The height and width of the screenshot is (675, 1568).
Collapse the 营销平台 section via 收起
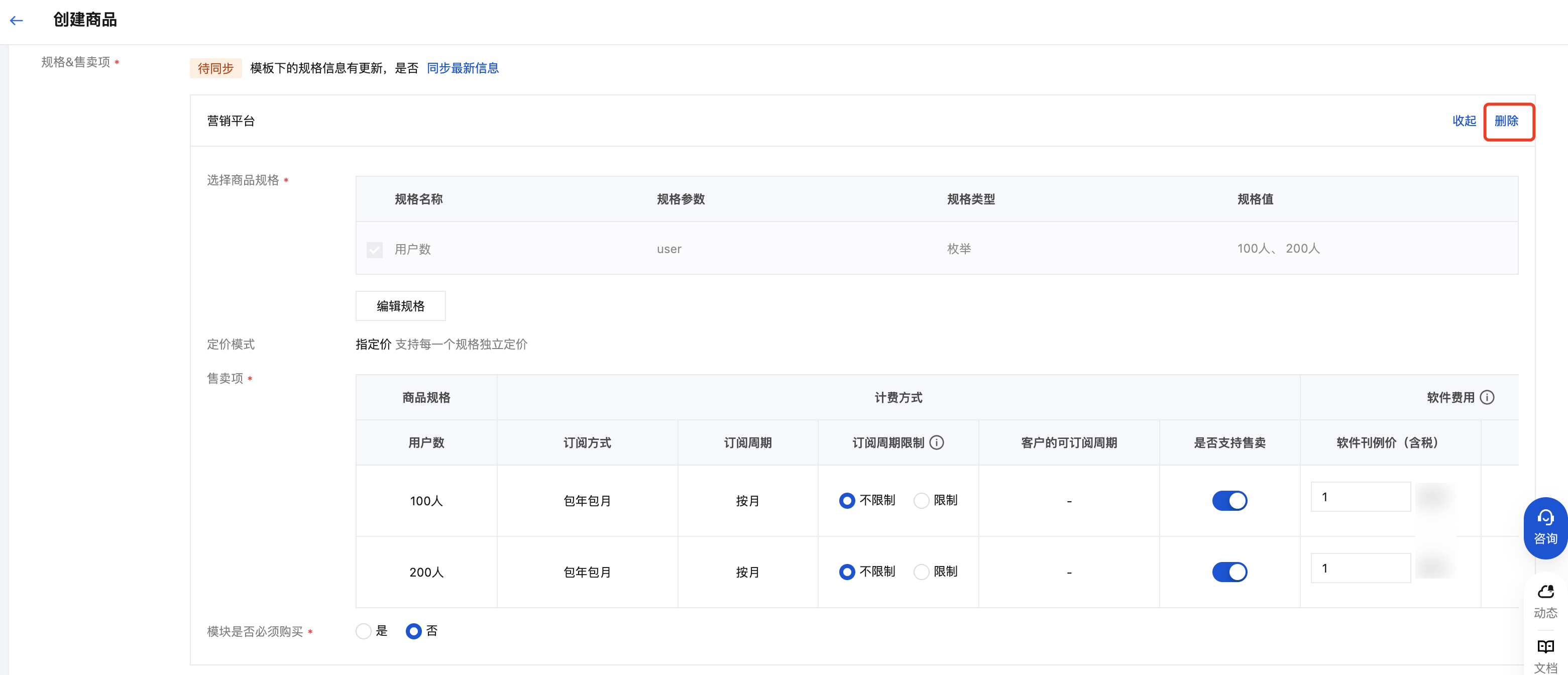1464,121
